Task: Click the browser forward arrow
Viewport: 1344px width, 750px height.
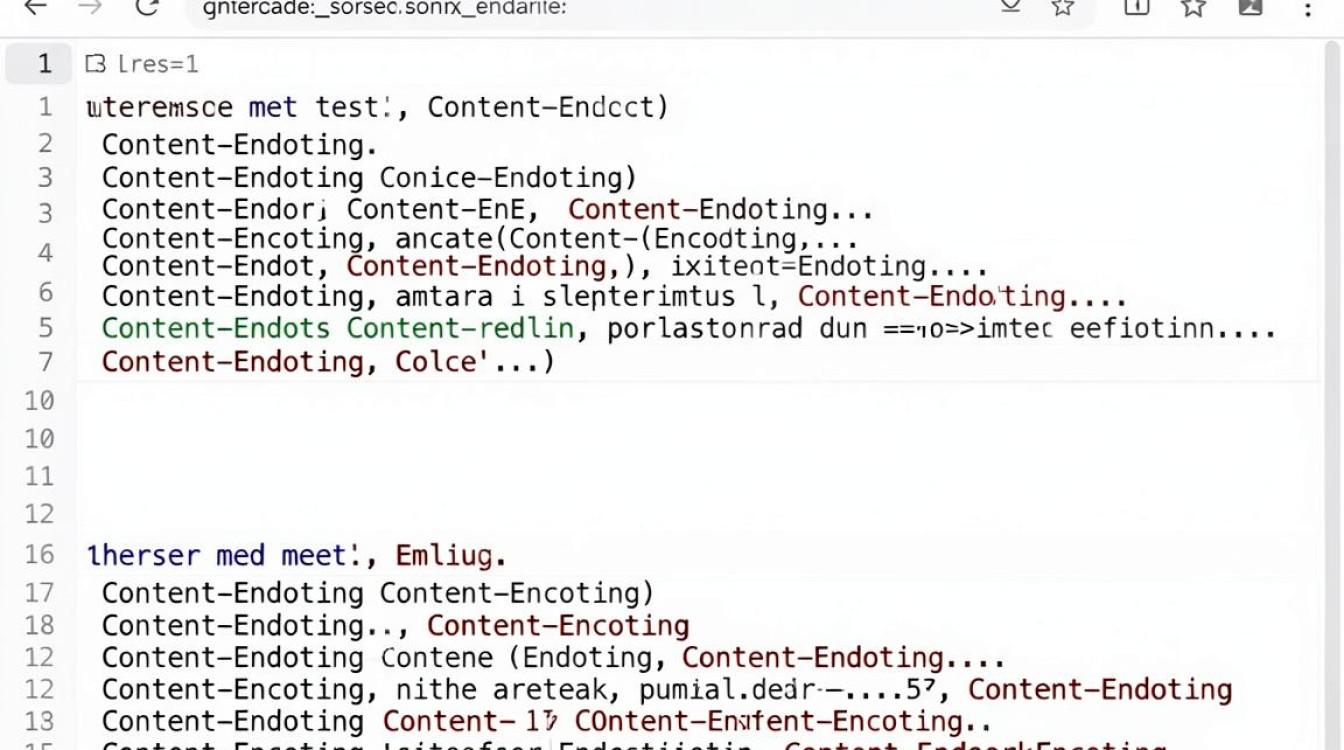Action: coord(90,6)
